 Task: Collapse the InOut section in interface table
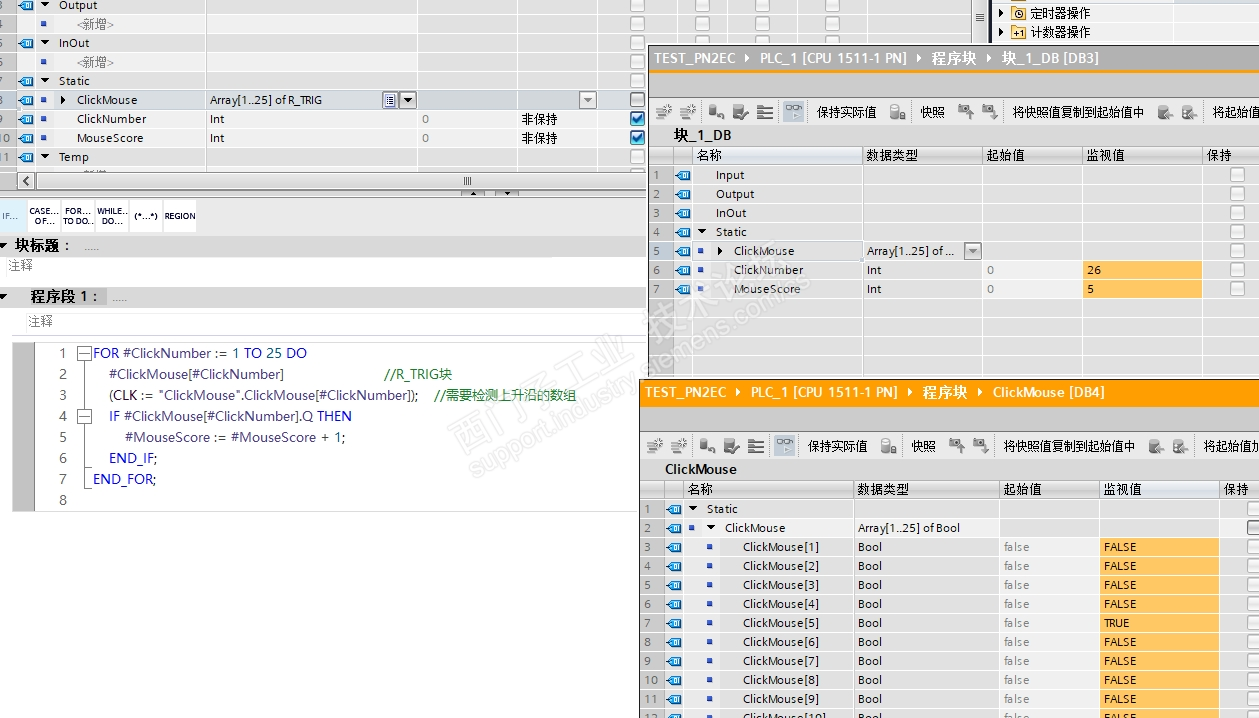(x=45, y=43)
